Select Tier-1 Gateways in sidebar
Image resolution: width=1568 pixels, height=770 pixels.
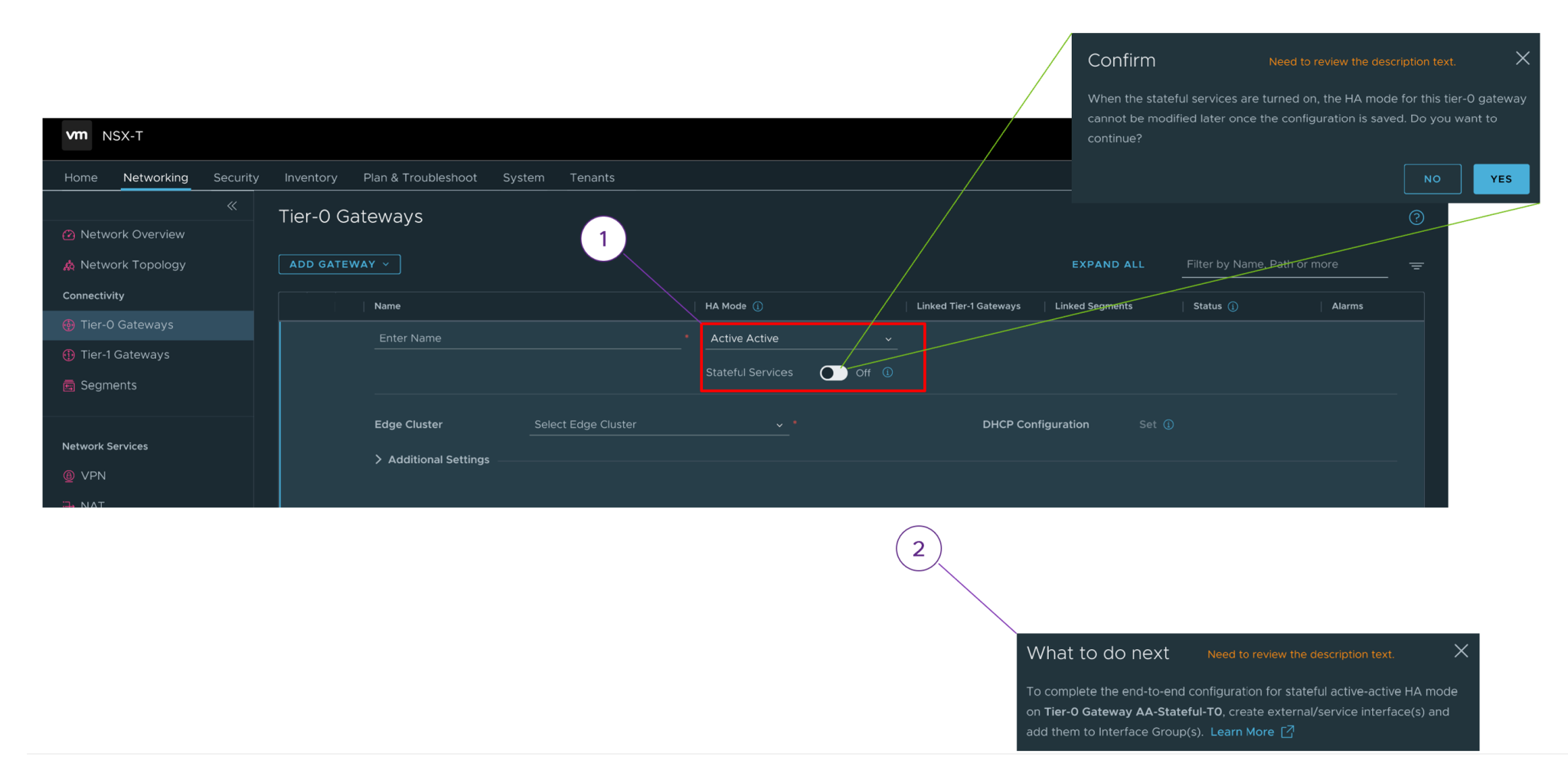[x=124, y=354]
